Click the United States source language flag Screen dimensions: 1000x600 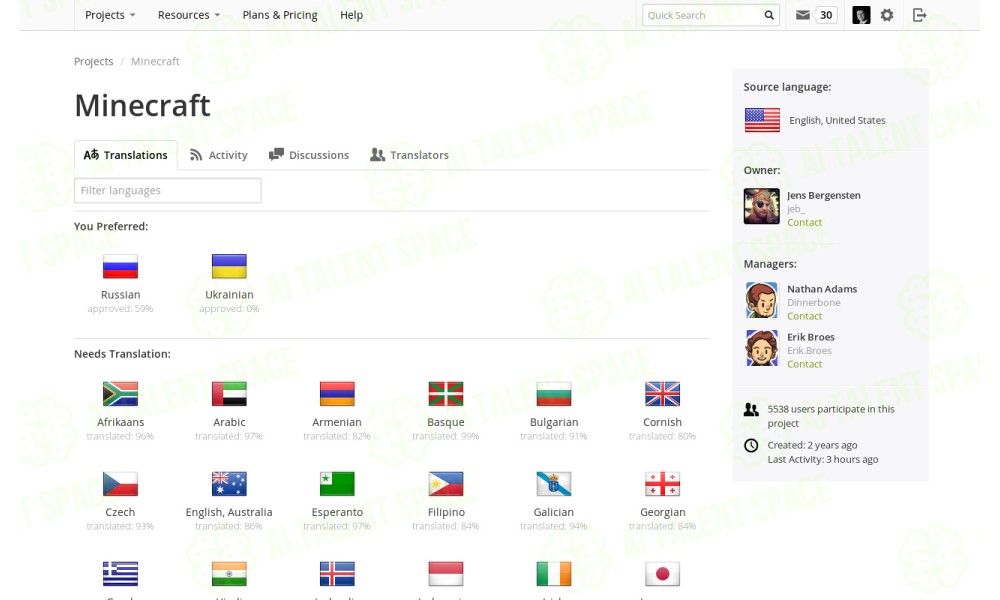(762, 120)
